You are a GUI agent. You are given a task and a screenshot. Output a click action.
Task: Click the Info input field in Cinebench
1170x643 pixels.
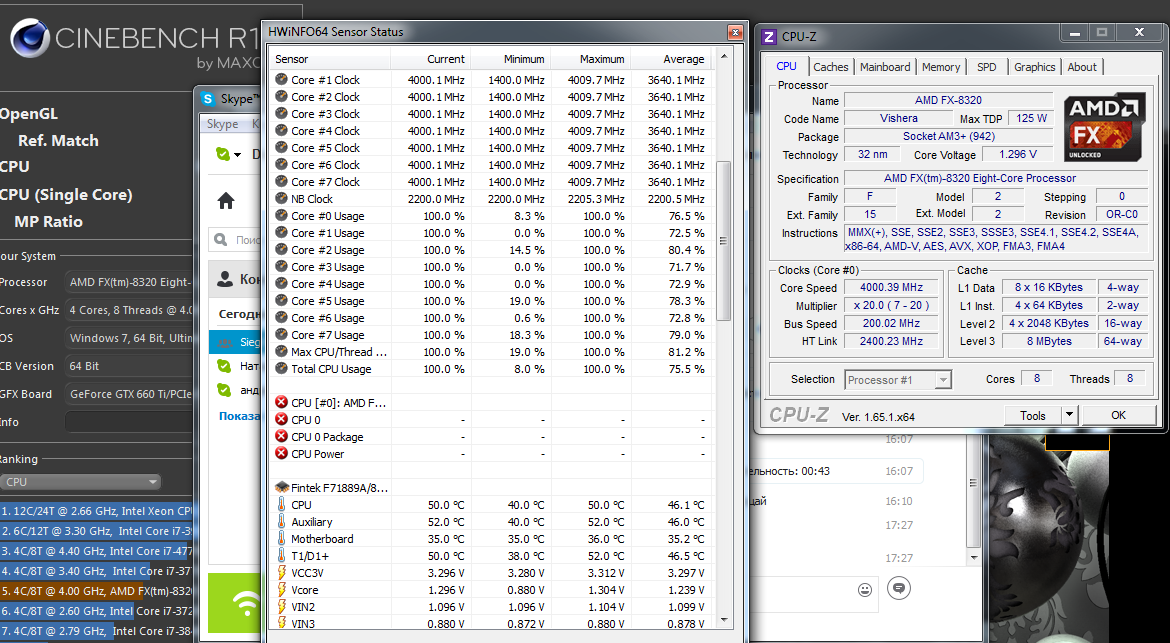point(128,422)
